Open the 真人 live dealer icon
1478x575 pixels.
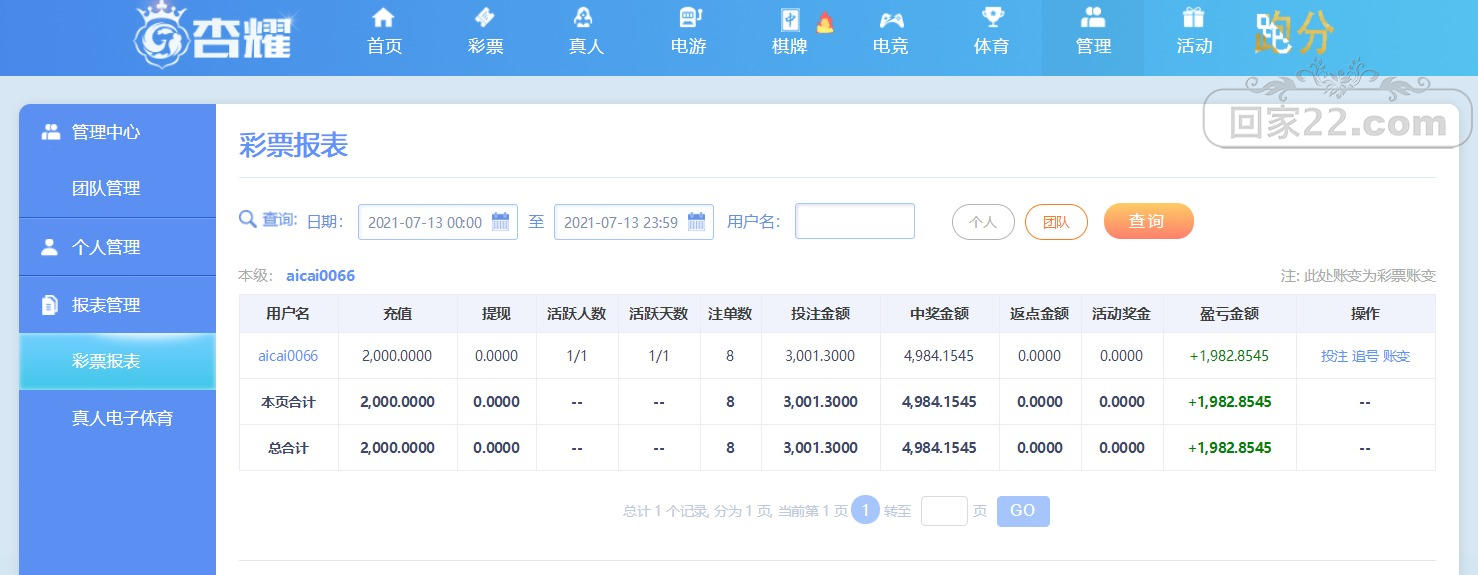[x=585, y=17]
